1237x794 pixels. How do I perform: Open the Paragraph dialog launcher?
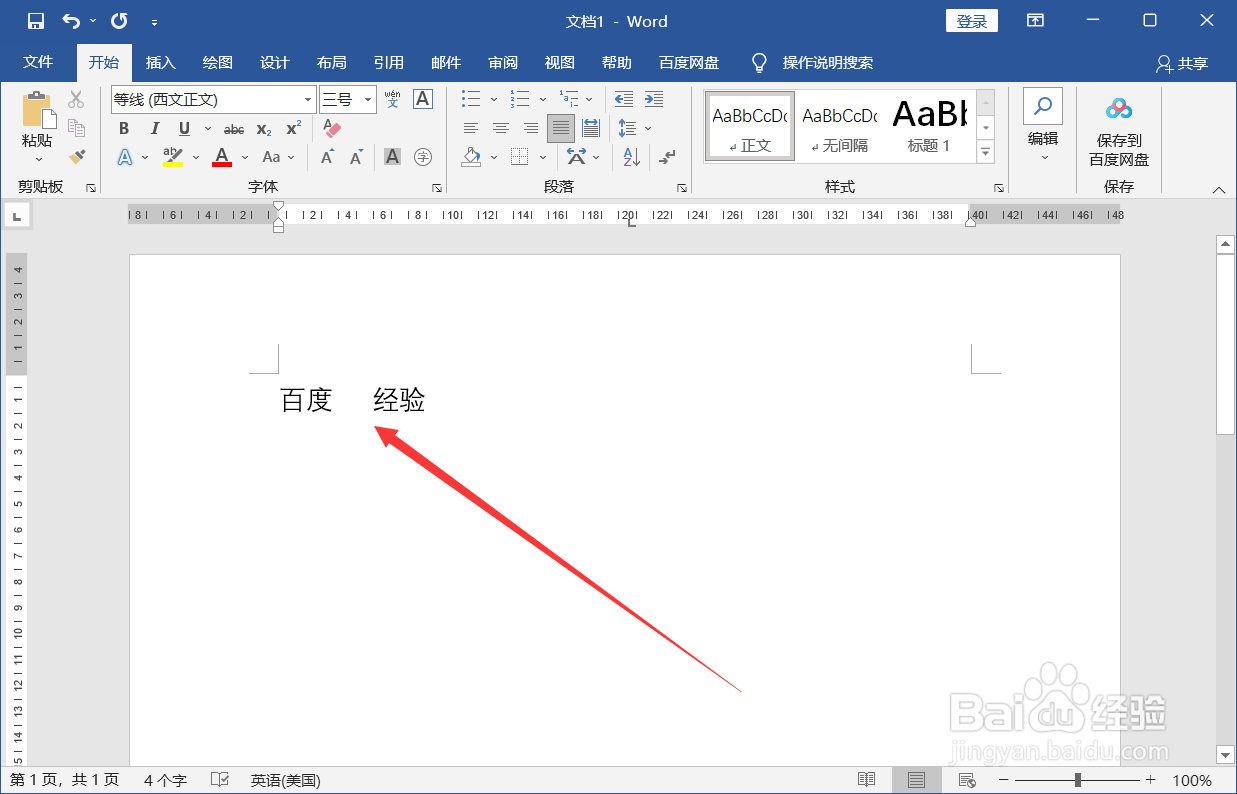[x=682, y=188]
